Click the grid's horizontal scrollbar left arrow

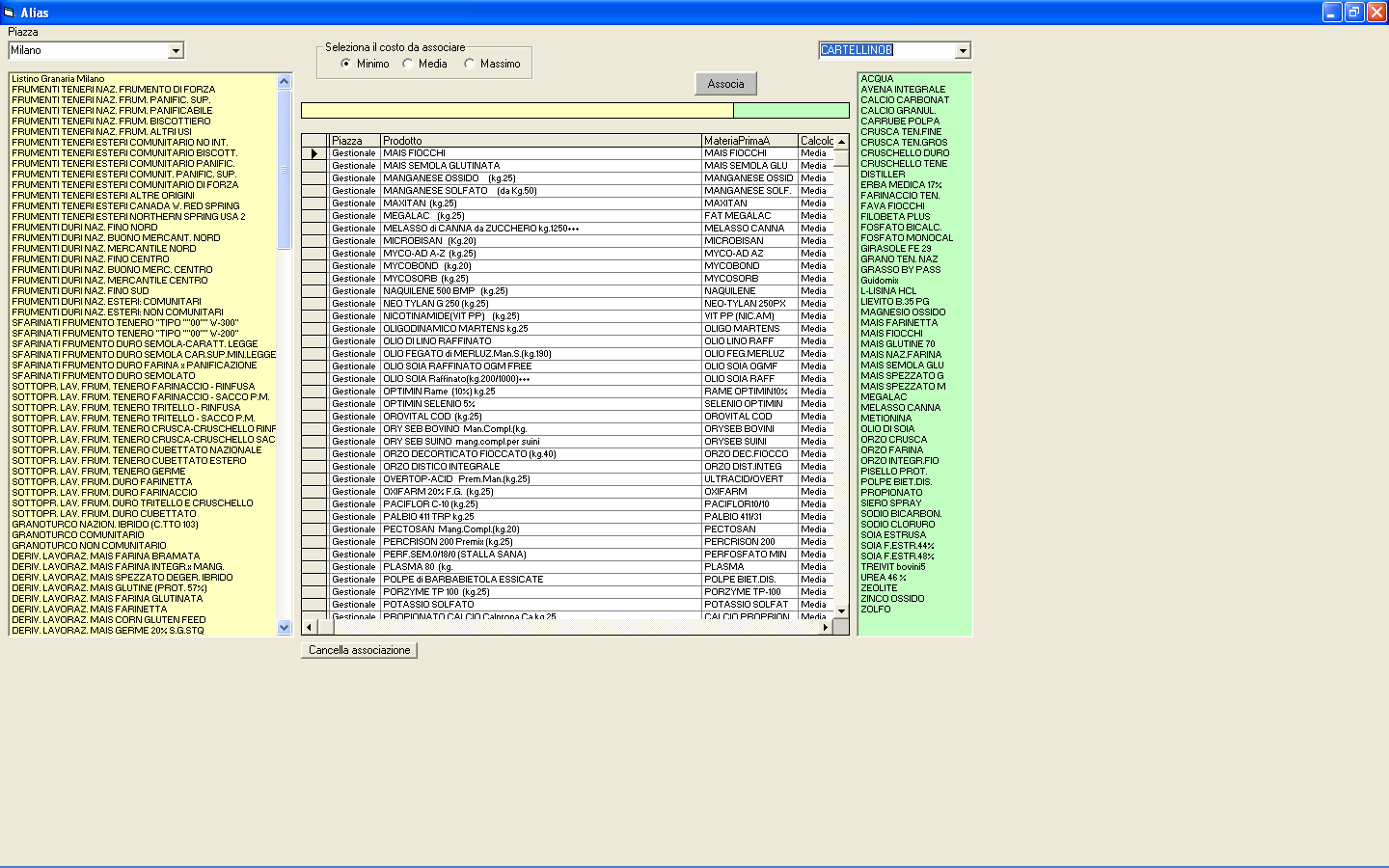coord(309,627)
